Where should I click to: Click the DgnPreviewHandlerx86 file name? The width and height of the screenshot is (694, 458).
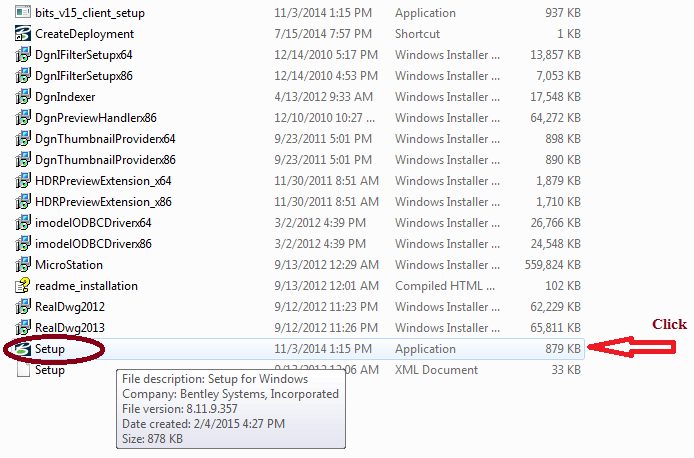95,118
